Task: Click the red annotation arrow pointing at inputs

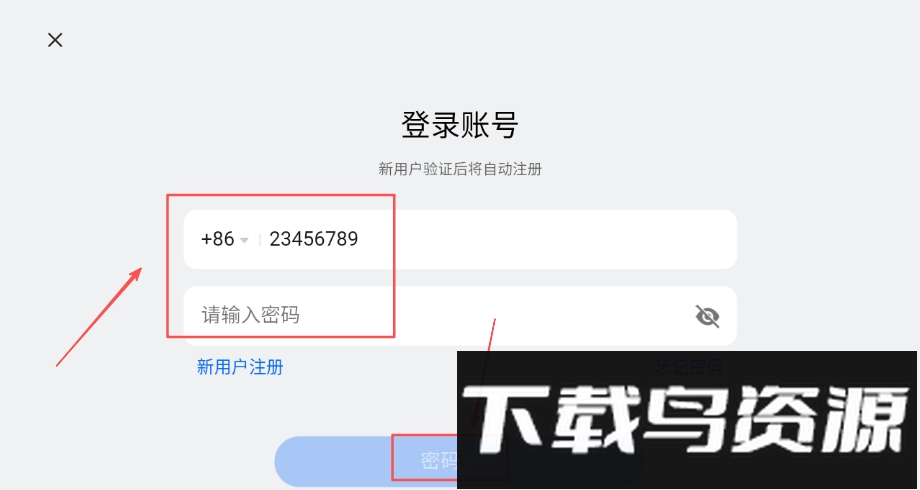Action: point(99,317)
